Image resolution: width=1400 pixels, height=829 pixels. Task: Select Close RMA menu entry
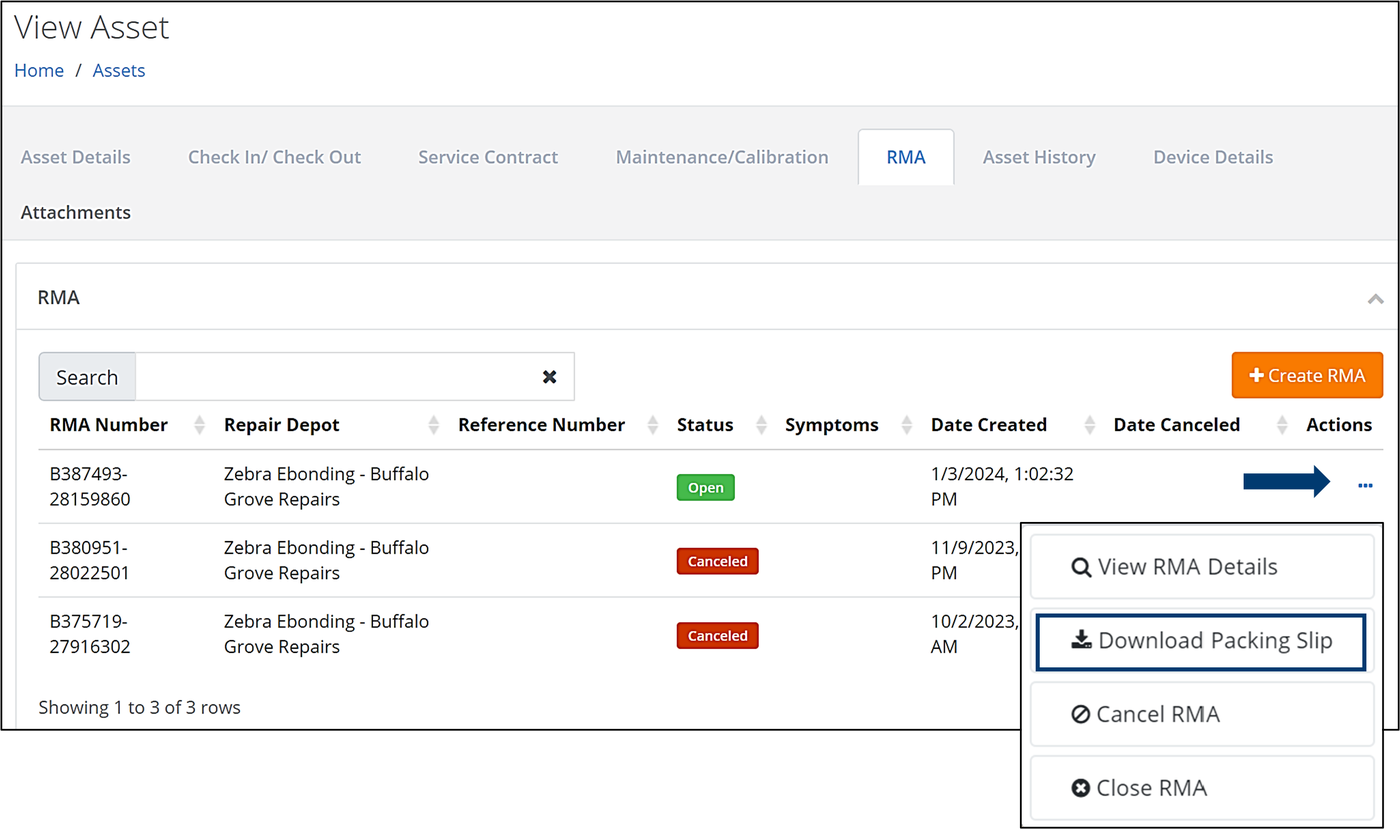pyautogui.click(x=1202, y=788)
